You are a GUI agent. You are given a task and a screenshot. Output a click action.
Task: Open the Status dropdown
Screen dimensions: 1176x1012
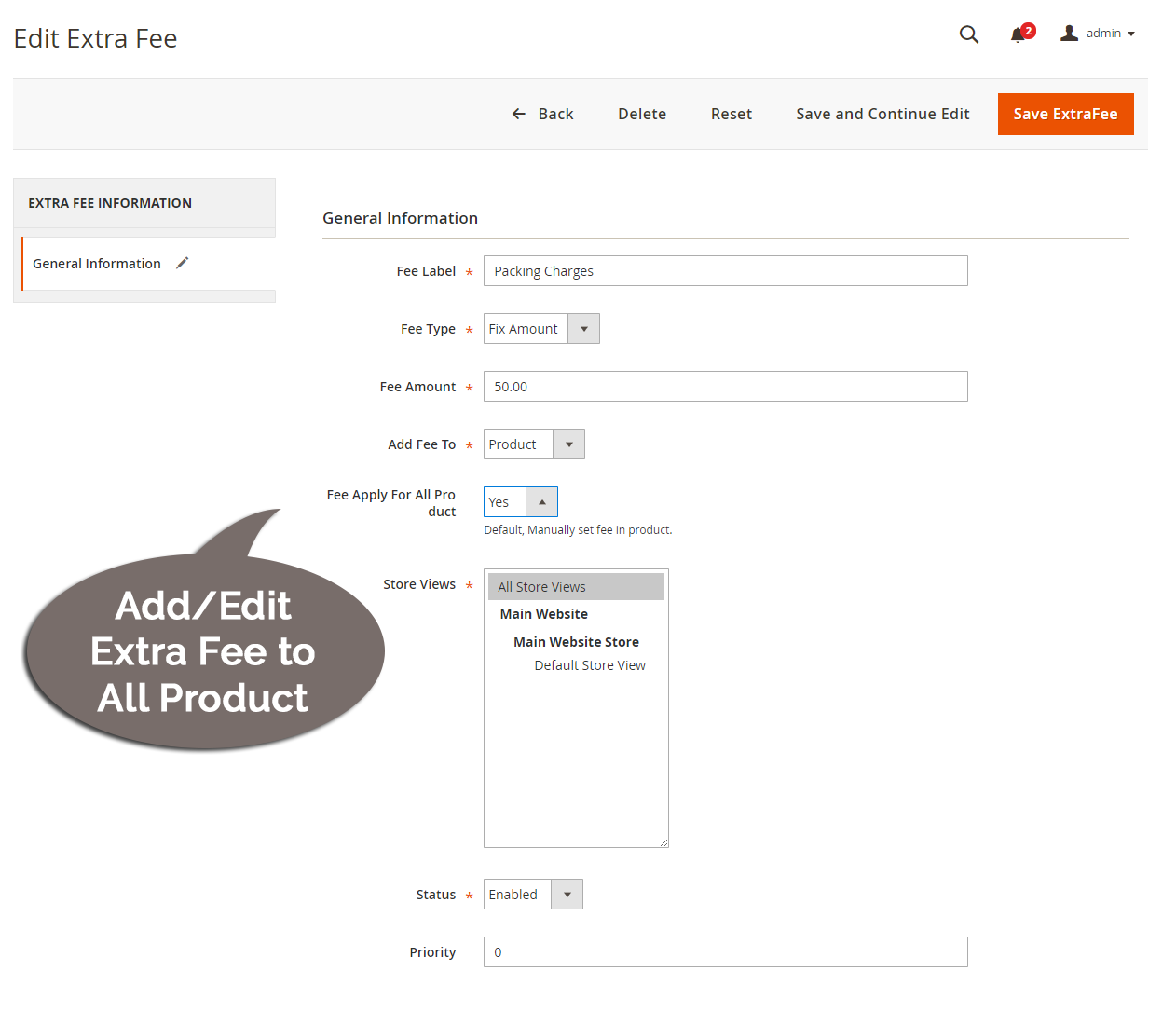(x=567, y=894)
